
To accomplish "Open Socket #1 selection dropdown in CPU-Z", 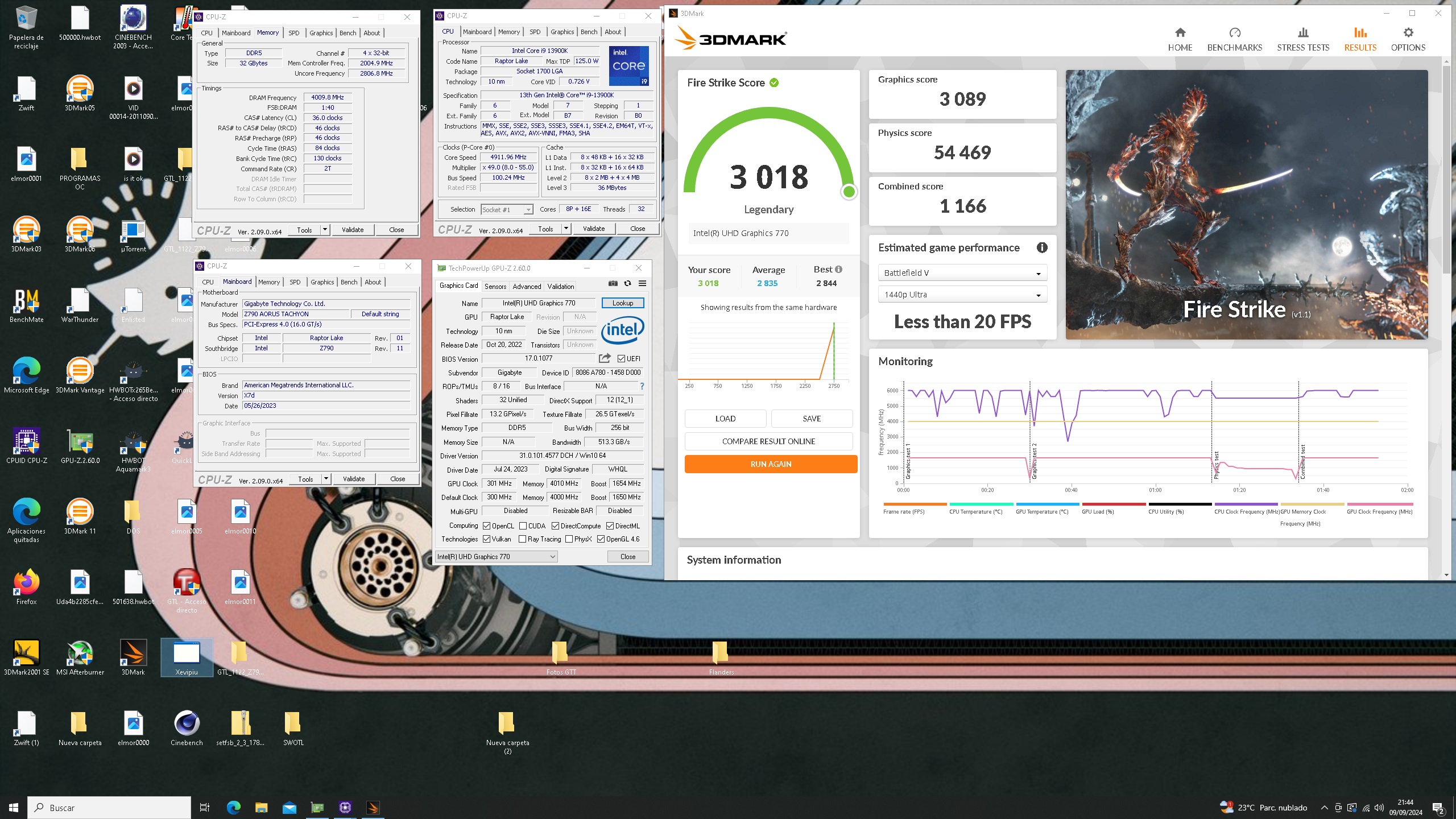I will point(507,210).
